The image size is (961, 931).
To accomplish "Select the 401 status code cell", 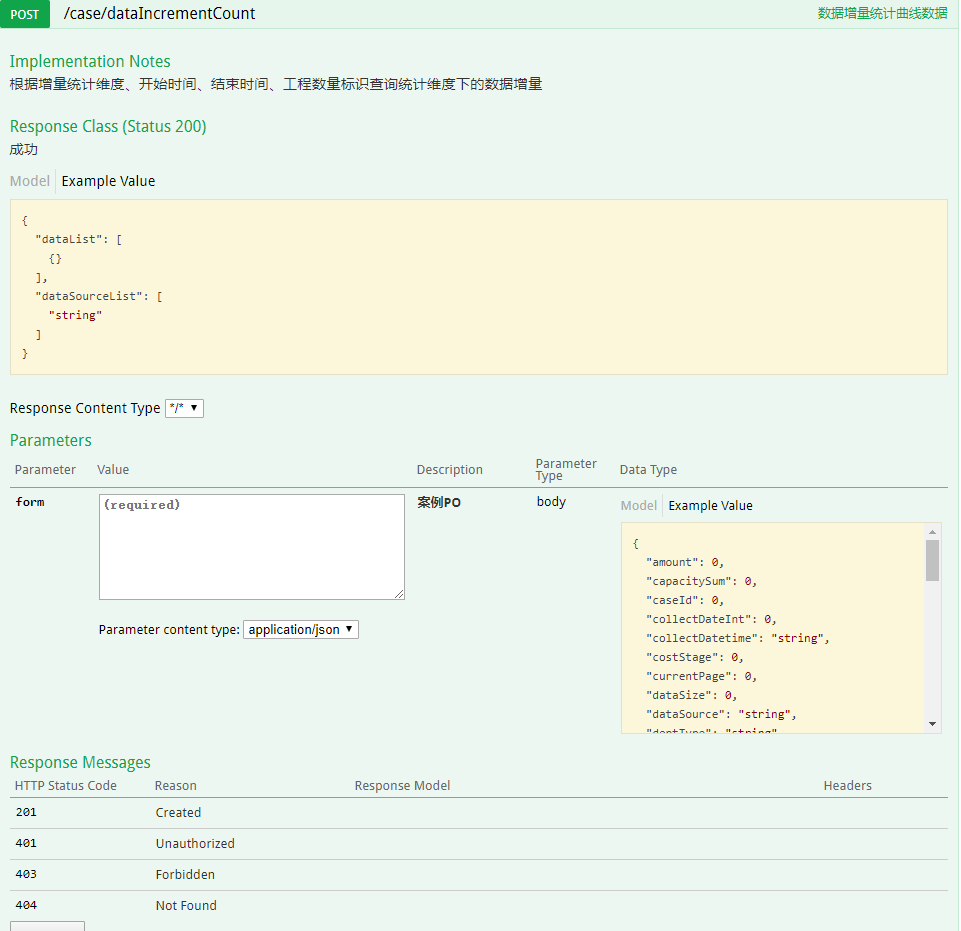I will click(26, 843).
